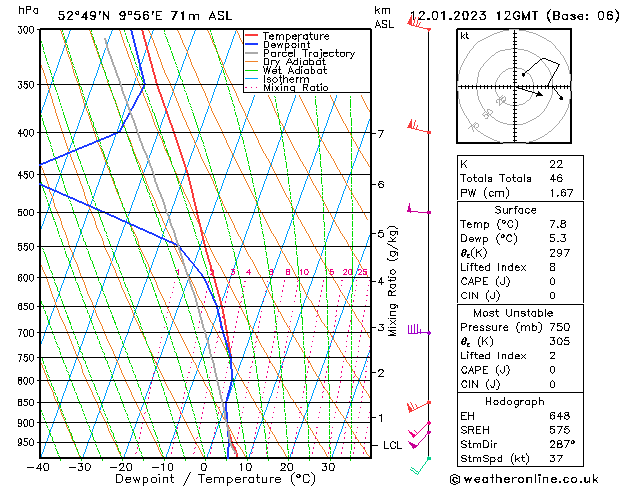Image resolution: width=629 pixels, height=486 pixels.
Task: Click the Dewpoint / Temperature (°C) axis title
Action: tap(215, 479)
